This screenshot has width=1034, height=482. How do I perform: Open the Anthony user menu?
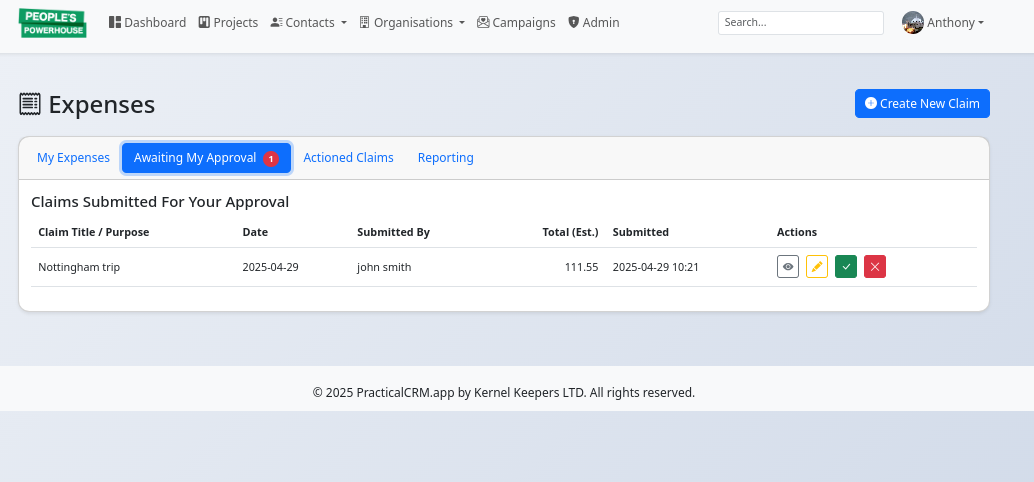943,22
